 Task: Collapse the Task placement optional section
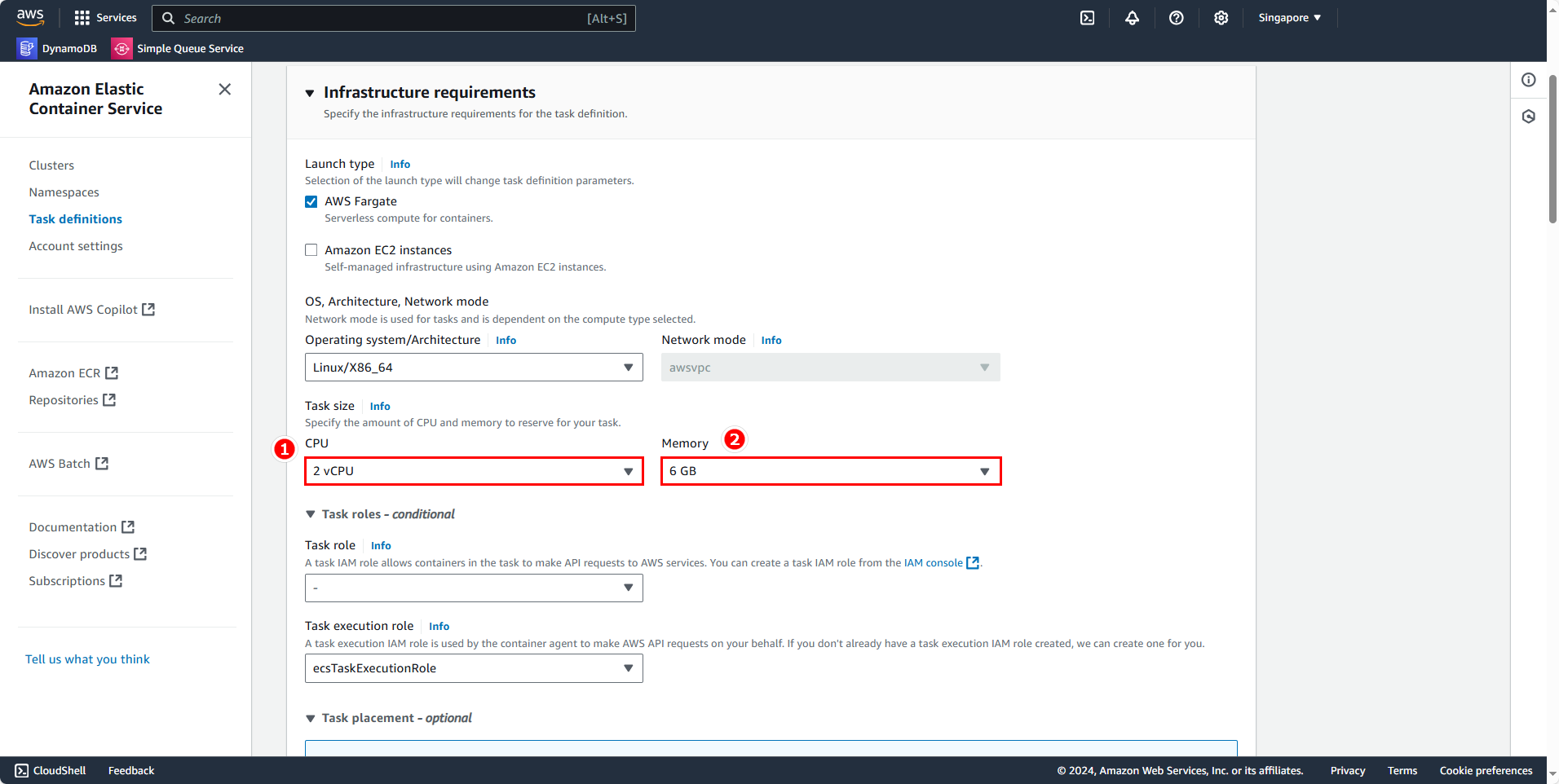[x=311, y=718]
